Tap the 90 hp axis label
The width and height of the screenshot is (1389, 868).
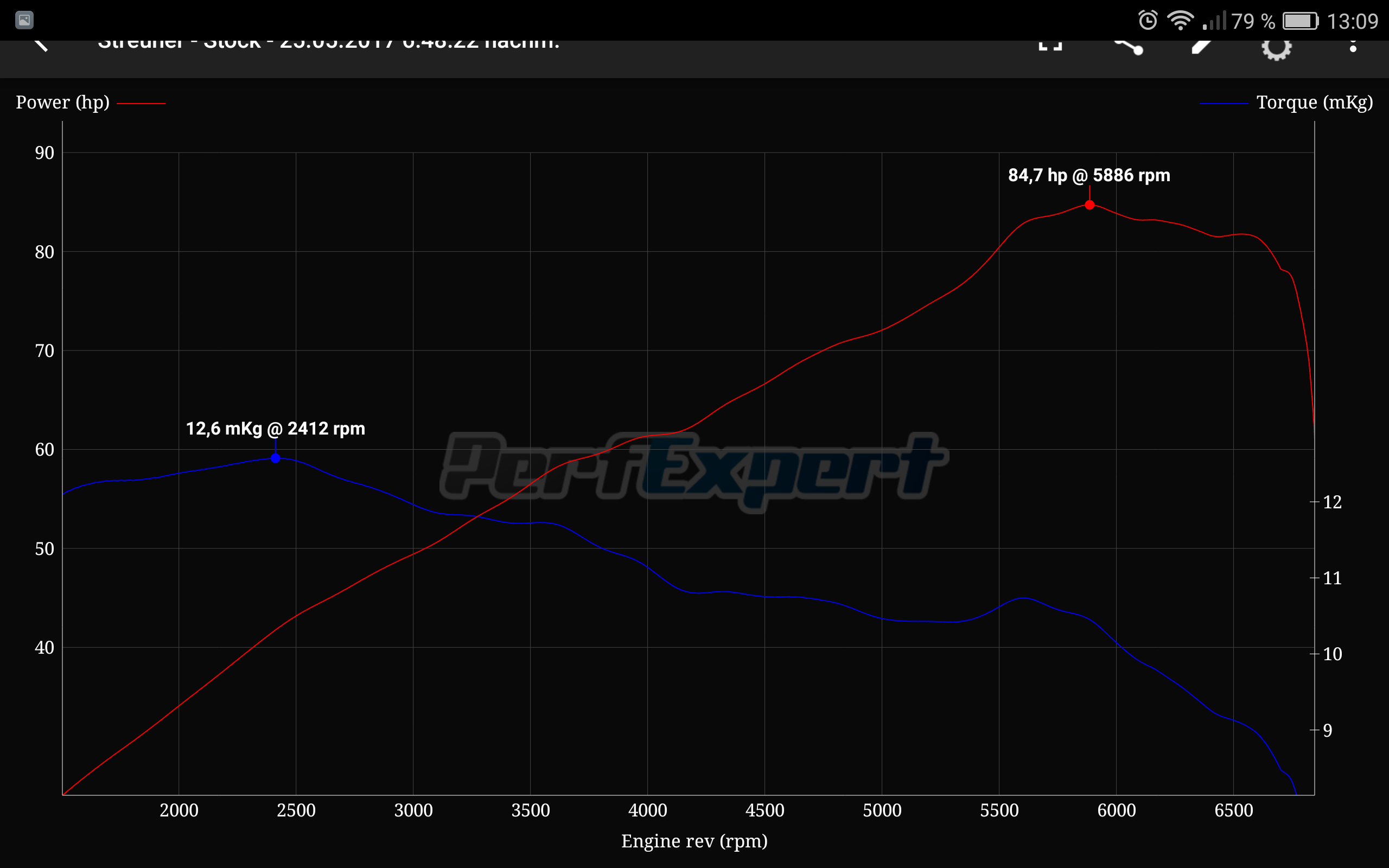44,152
